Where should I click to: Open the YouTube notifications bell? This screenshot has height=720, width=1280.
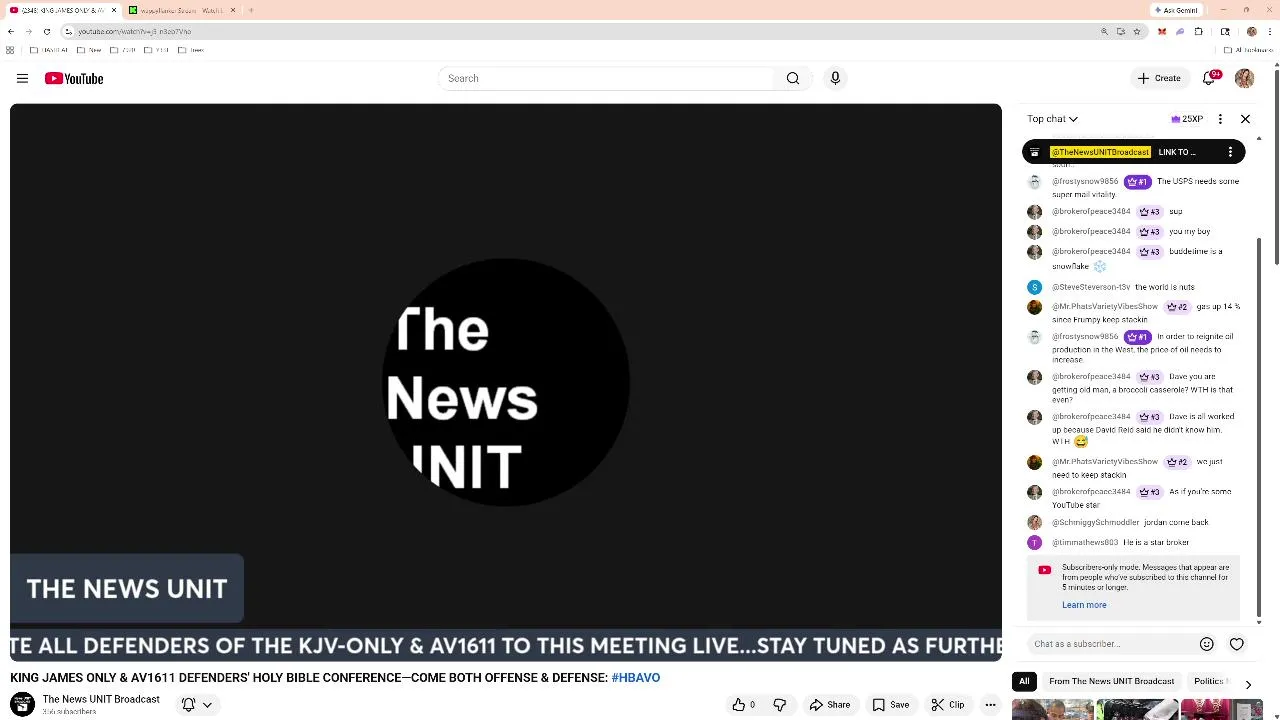1210,78
